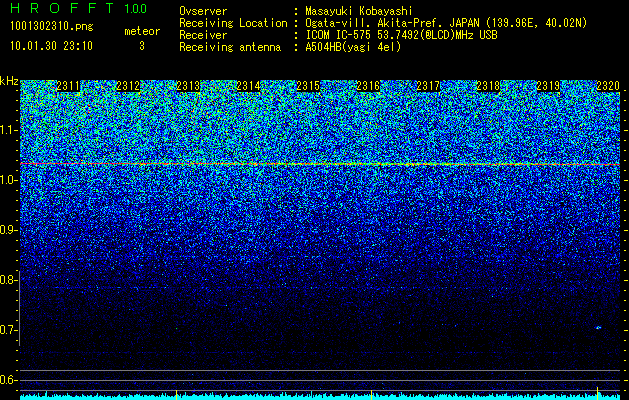The width and height of the screenshot is (629, 400).
Task: Click the 2319 time label
Action: (548, 86)
